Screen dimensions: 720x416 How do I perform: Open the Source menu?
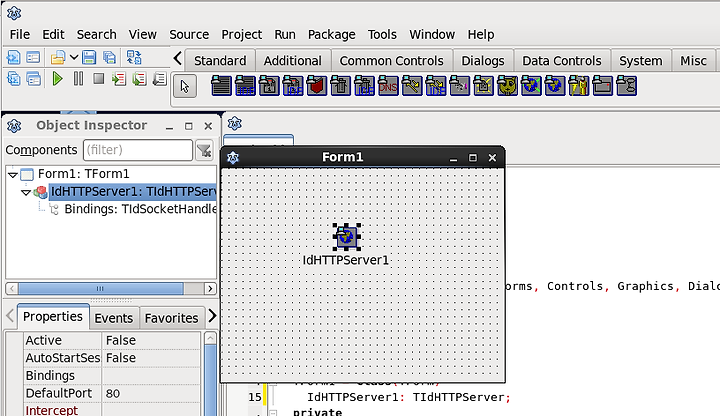click(x=189, y=34)
